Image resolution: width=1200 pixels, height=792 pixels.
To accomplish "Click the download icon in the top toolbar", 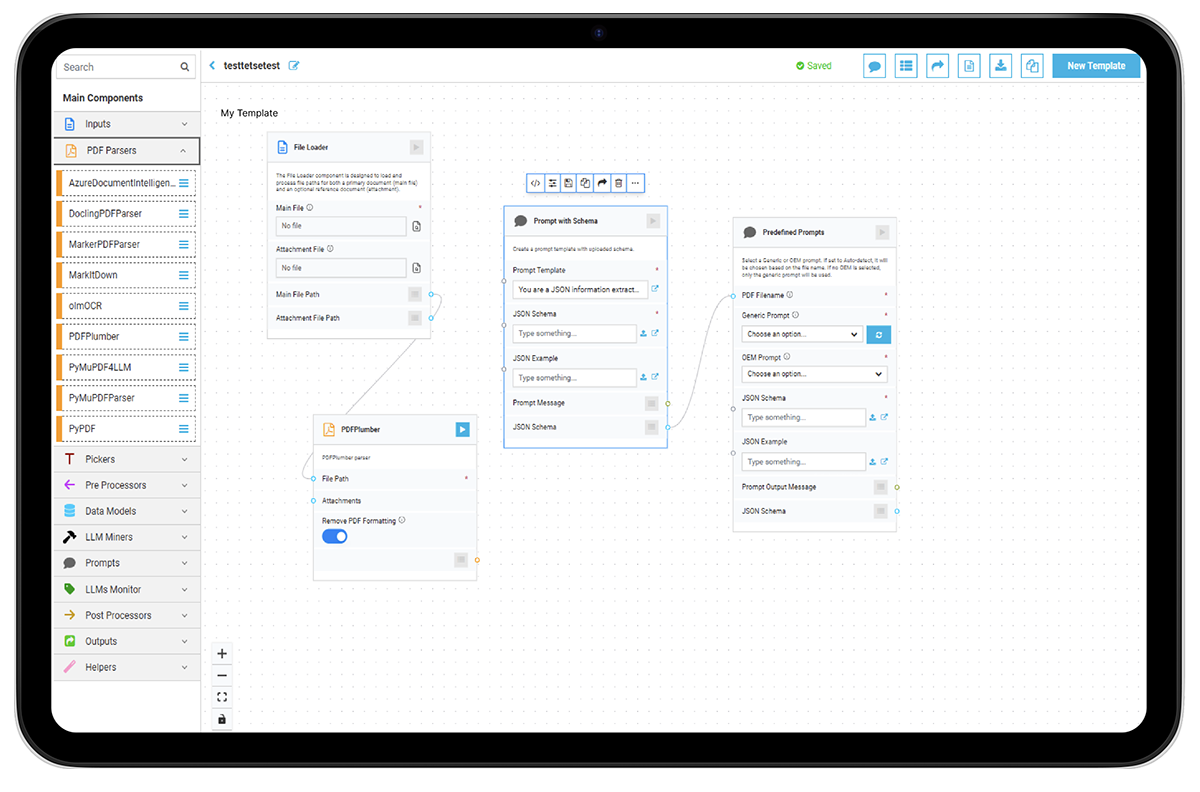I will pyautogui.click(x=1000, y=66).
